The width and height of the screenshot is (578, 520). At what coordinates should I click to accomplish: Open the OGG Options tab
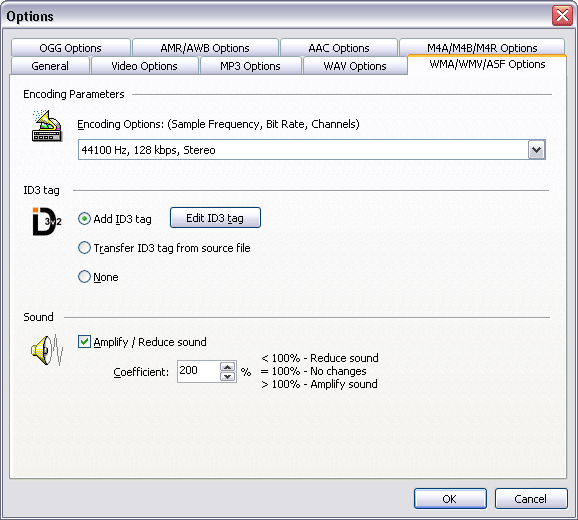click(70, 48)
